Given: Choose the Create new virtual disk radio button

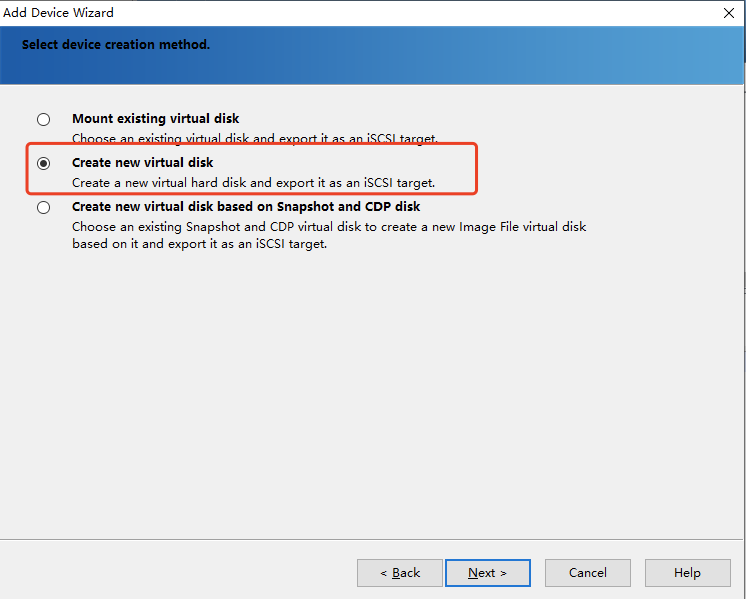Looking at the screenshot, I should click(43, 163).
